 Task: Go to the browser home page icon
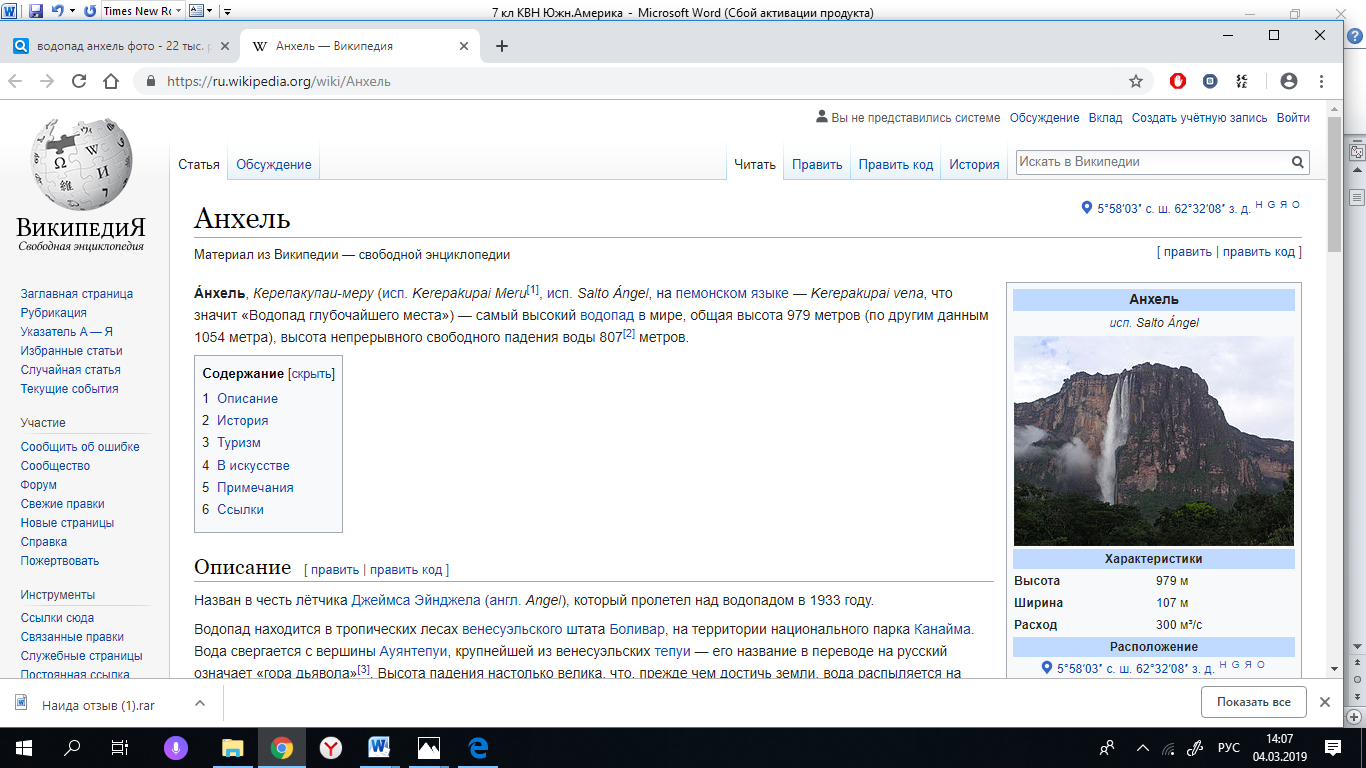pyautogui.click(x=111, y=81)
